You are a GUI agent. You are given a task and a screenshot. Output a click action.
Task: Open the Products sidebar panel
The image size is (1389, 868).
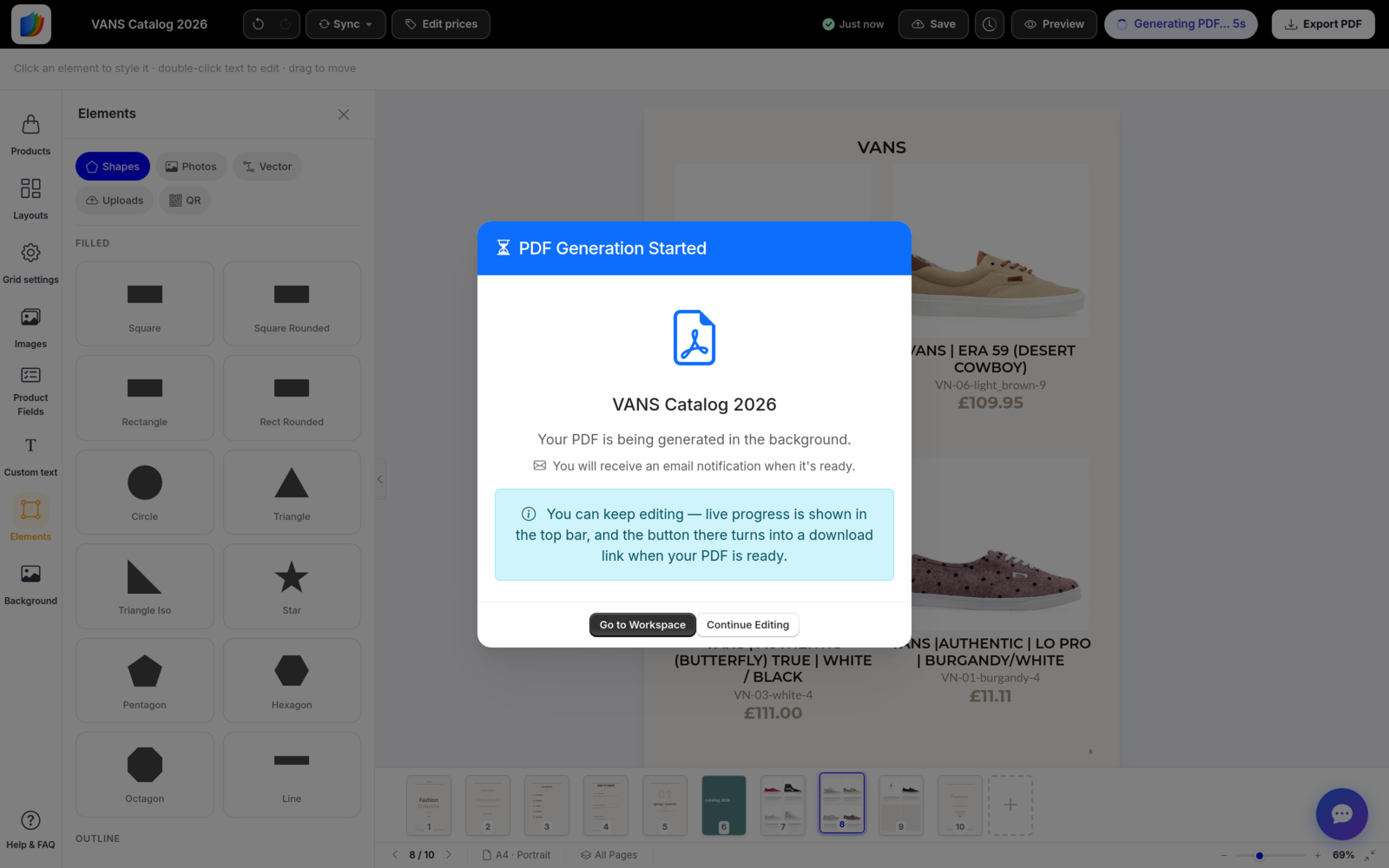[30, 135]
